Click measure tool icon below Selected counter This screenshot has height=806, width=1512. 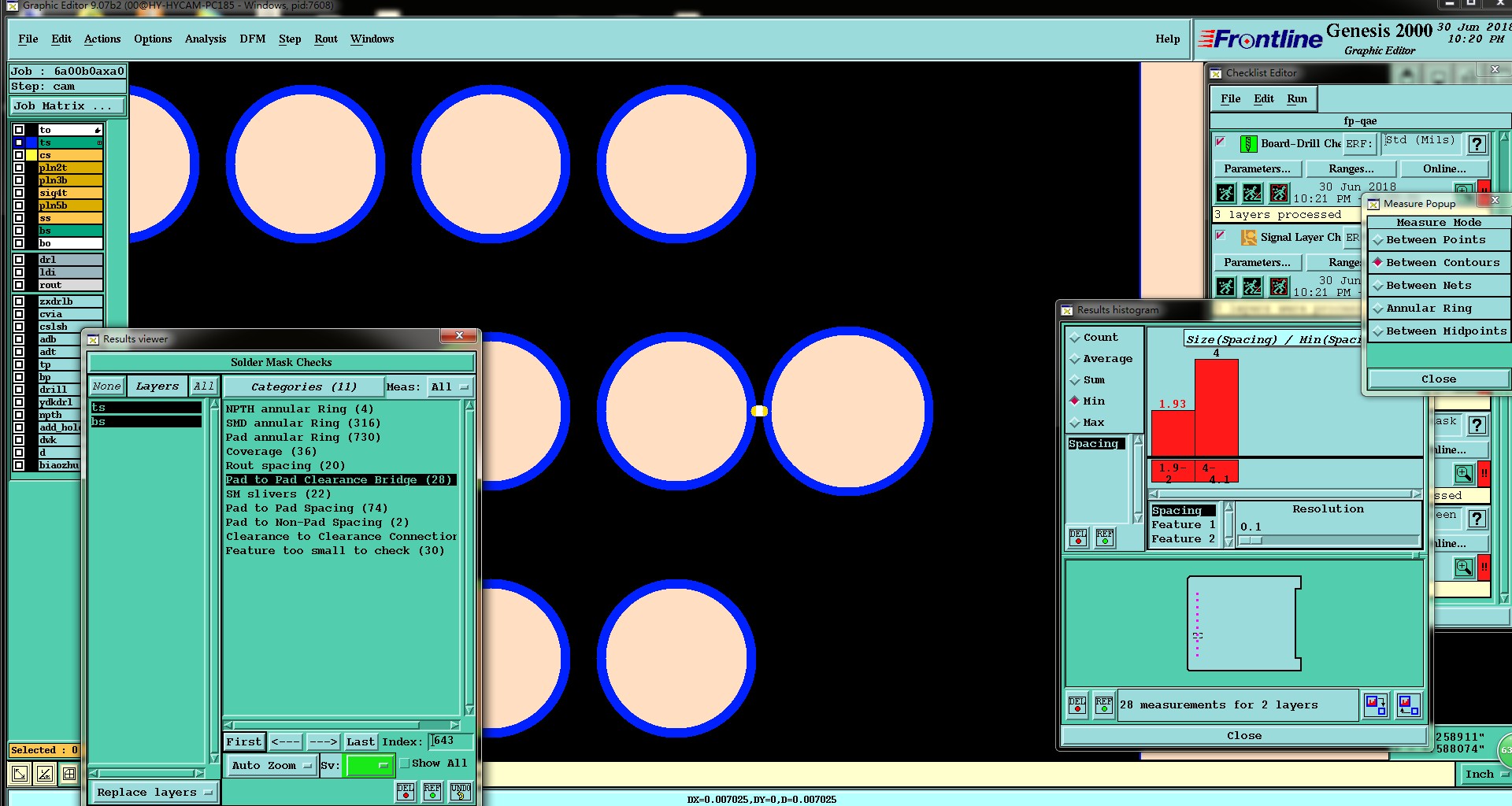(x=45, y=774)
